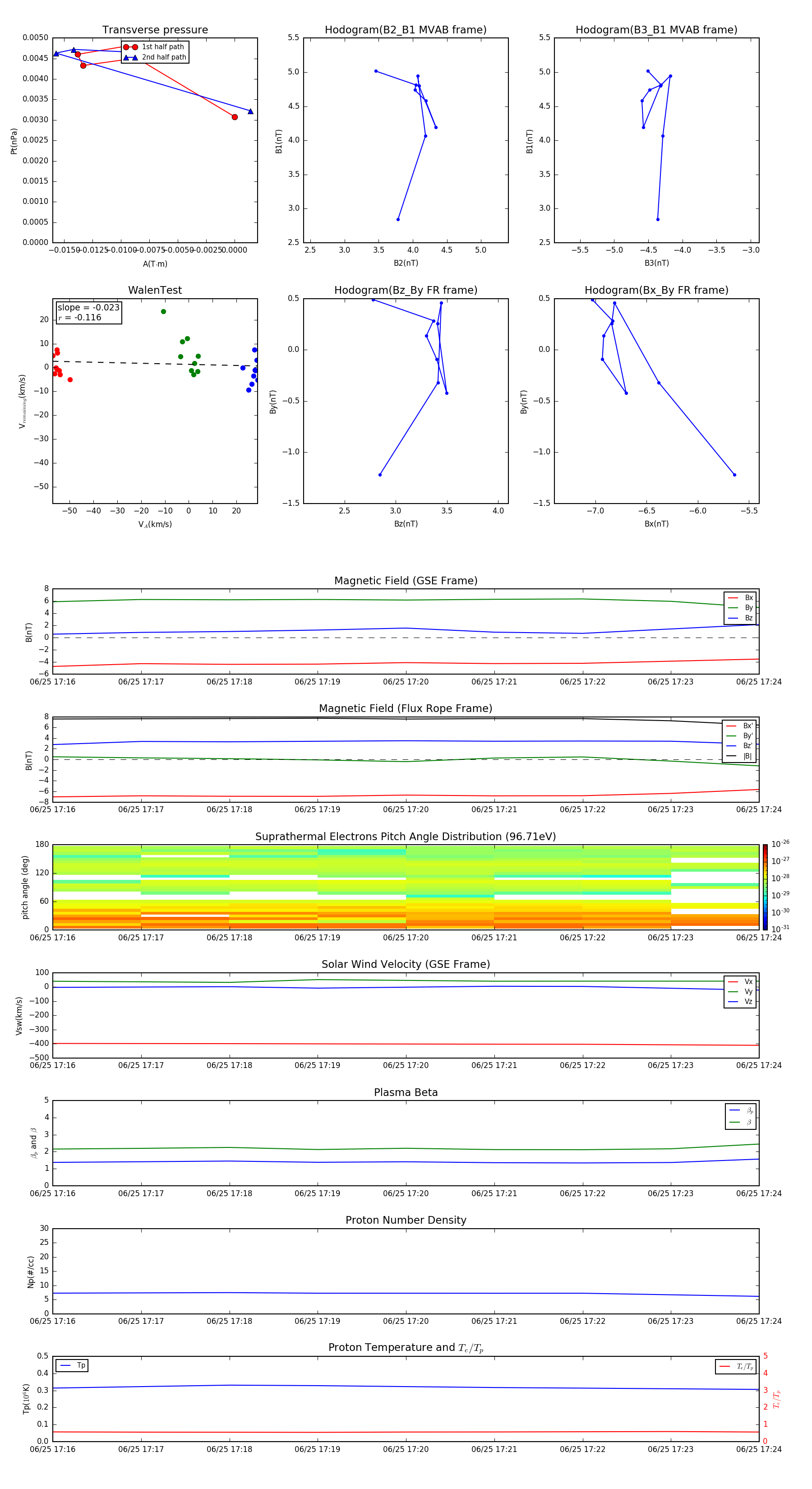Click the rightmost blue triangle in Transverse pressure
The width and height of the screenshot is (812, 1489).
tap(250, 111)
